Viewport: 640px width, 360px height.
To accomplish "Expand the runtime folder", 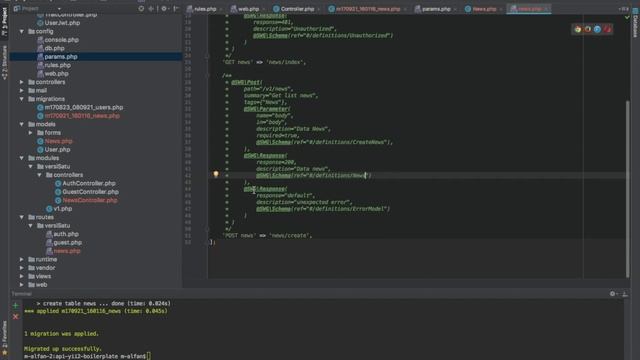I will pos(22,260).
